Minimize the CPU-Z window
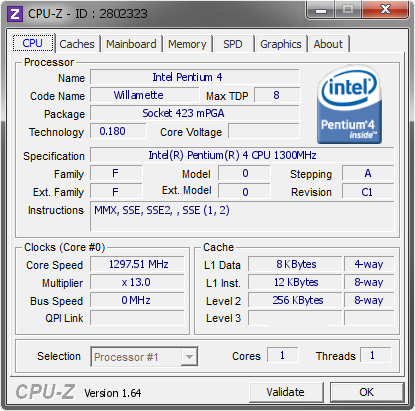 (321, 10)
